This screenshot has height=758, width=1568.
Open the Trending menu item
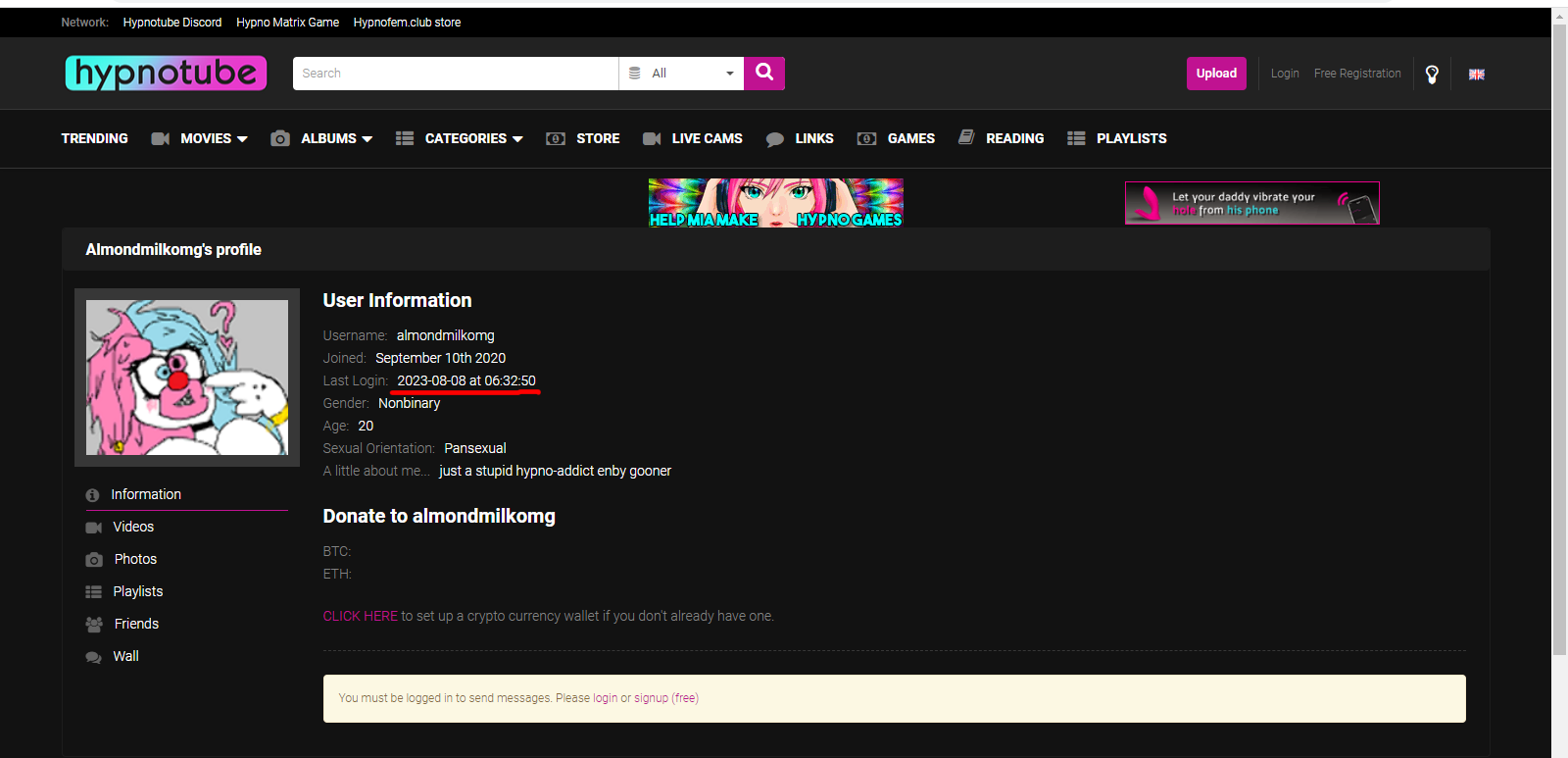[94, 138]
